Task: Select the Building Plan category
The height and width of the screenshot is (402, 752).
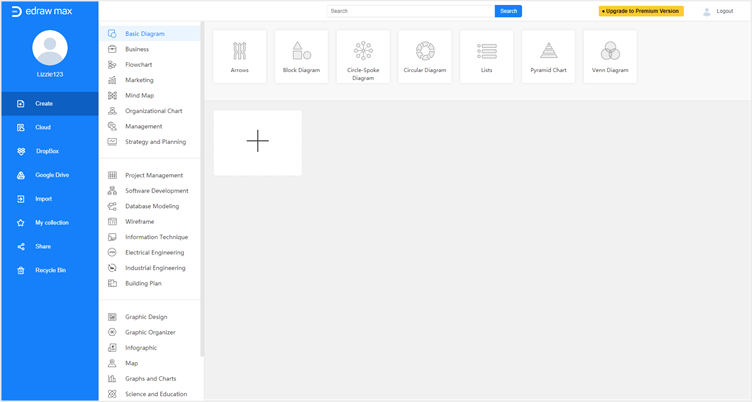Action: [x=150, y=284]
